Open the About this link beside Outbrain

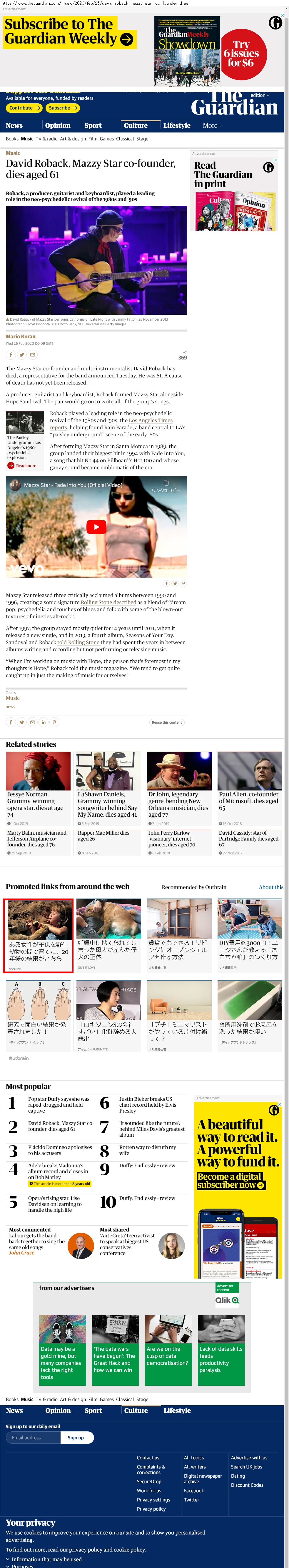pyautogui.click(x=271, y=887)
